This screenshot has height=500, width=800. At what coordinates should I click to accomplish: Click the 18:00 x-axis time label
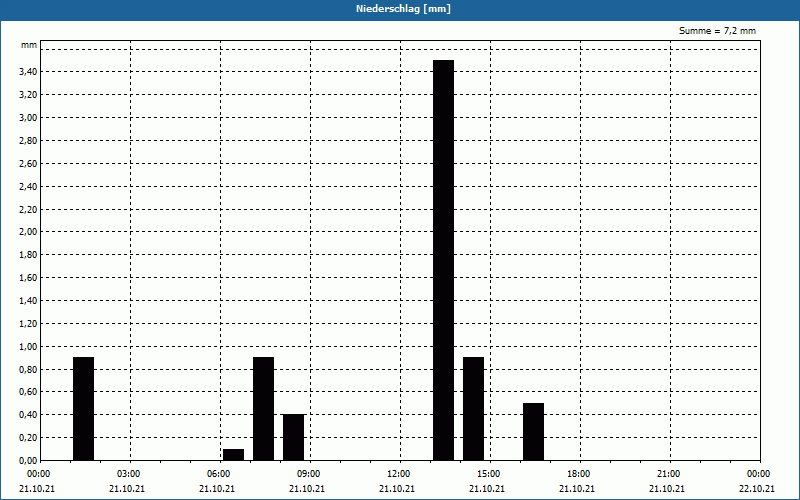(579, 474)
